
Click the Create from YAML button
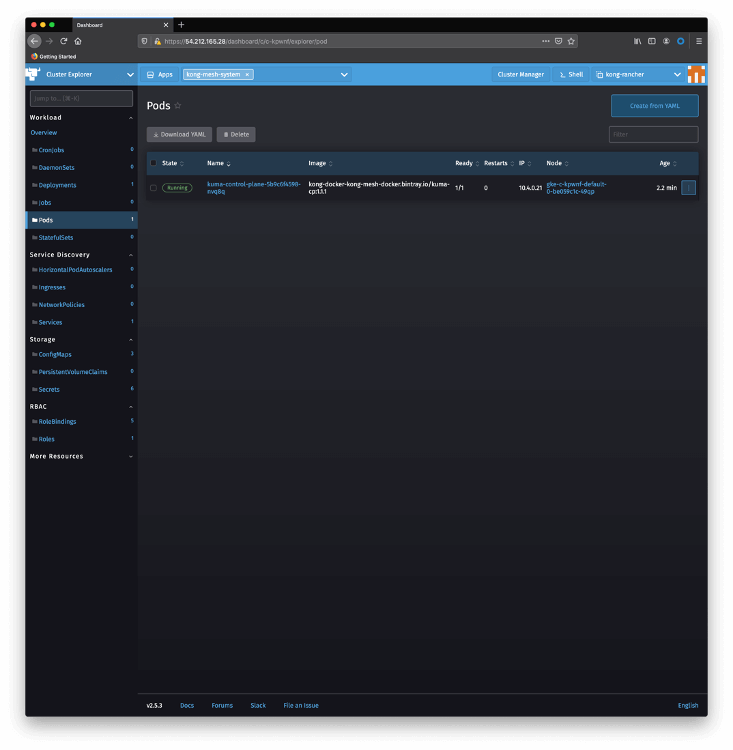(x=654, y=105)
